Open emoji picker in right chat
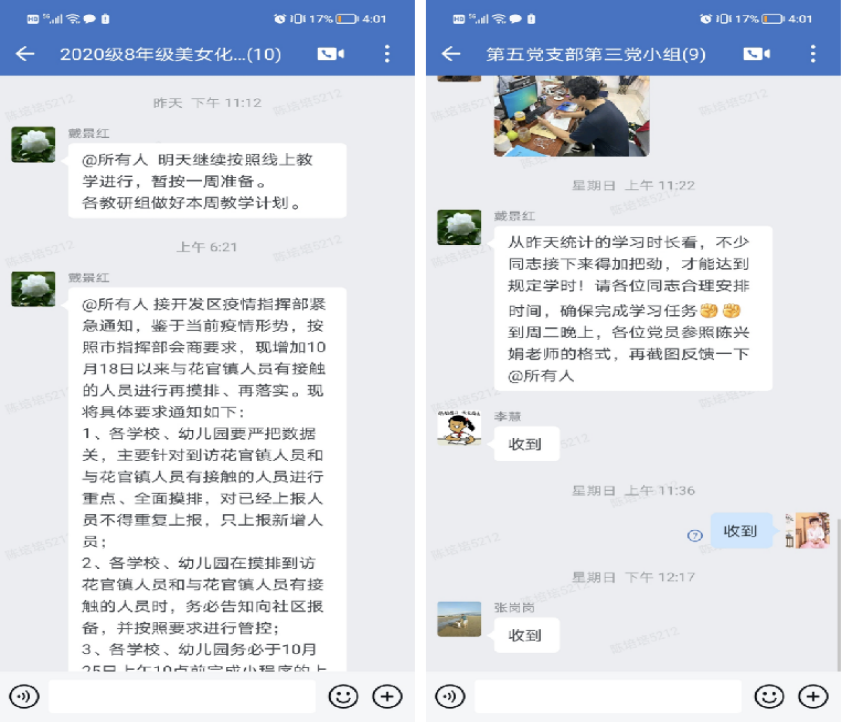842x722 pixels. (769, 697)
